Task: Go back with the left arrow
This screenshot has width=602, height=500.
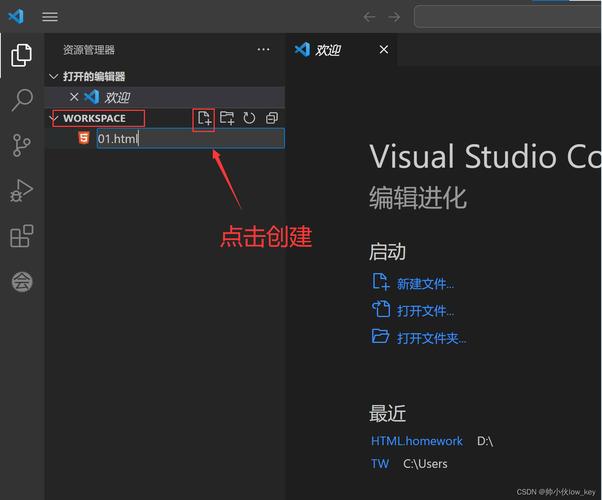Action: 369,17
